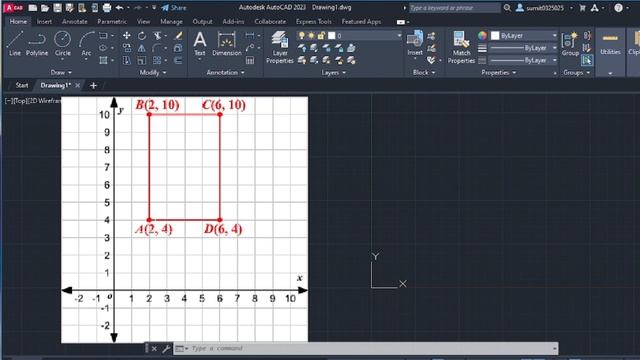Activate the Move tool
Image resolution: width=640 pixels, height=360 pixels.
pyautogui.click(x=127, y=36)
